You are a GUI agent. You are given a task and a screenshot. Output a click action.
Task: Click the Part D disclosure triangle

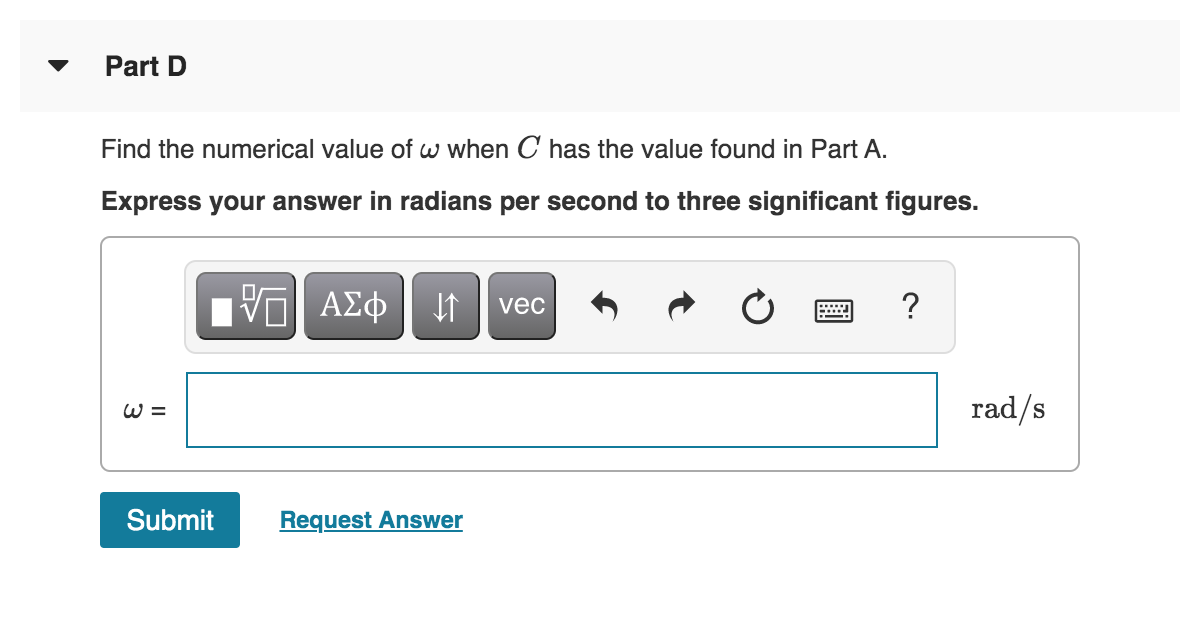[x=57, y=65]
